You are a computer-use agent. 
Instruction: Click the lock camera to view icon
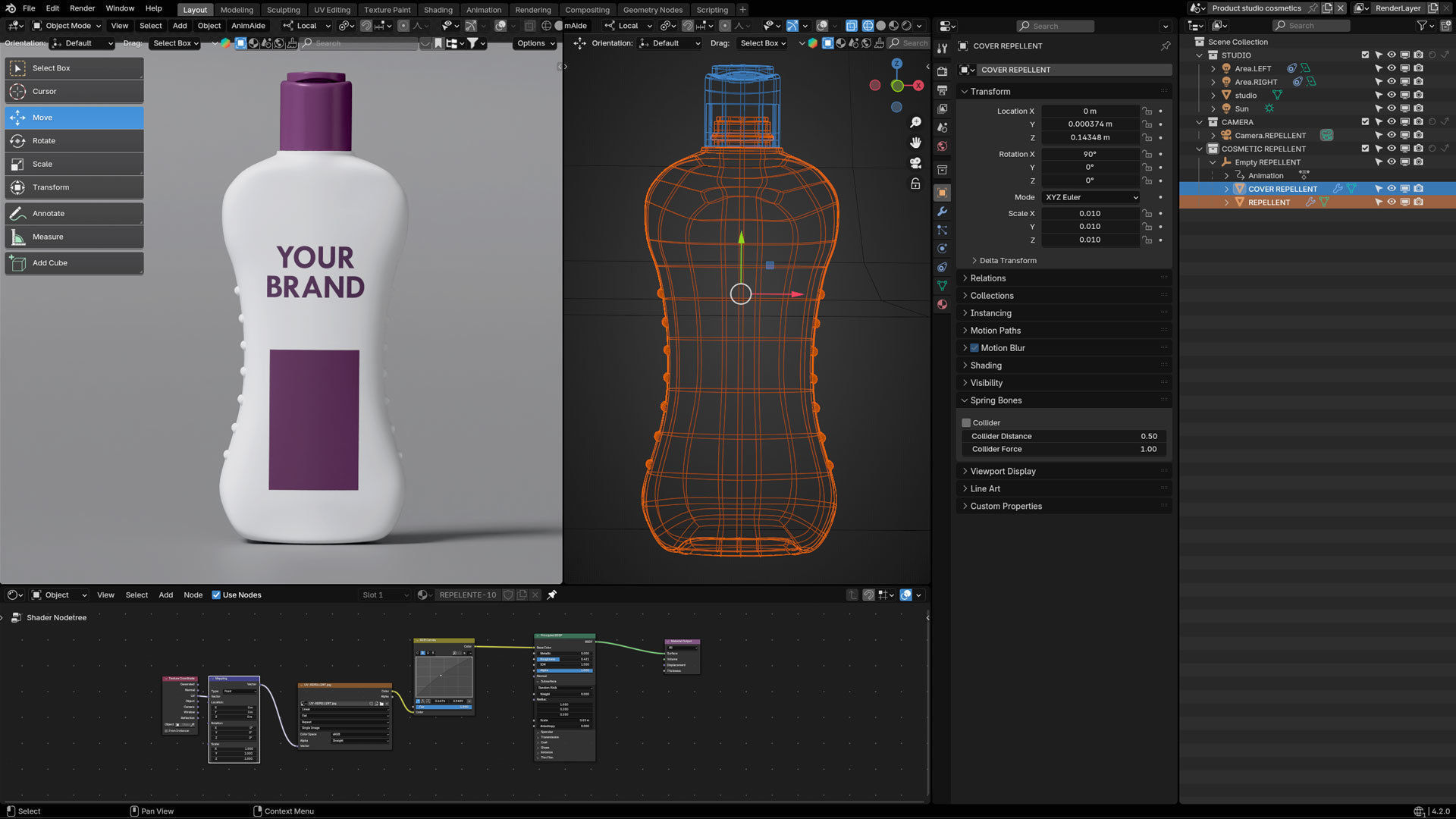point(915,184)
